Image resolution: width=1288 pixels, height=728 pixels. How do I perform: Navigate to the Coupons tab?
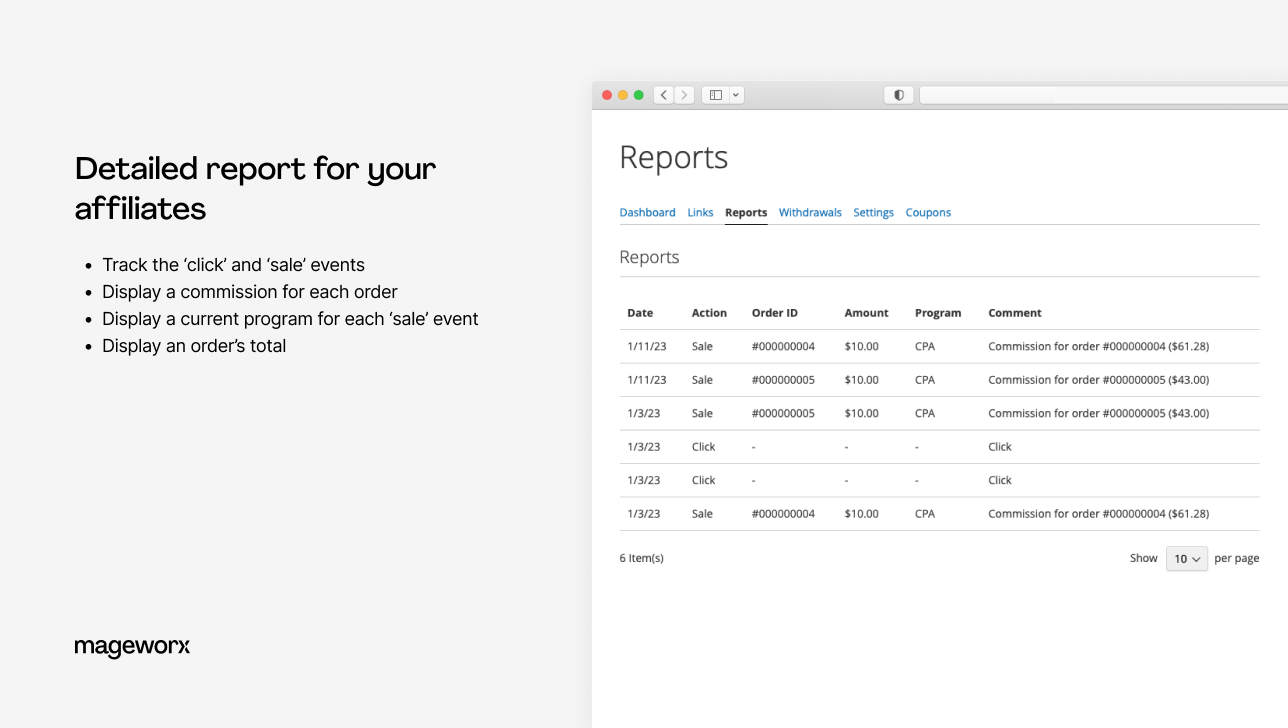pyautogui.click(x=928, y=212)
